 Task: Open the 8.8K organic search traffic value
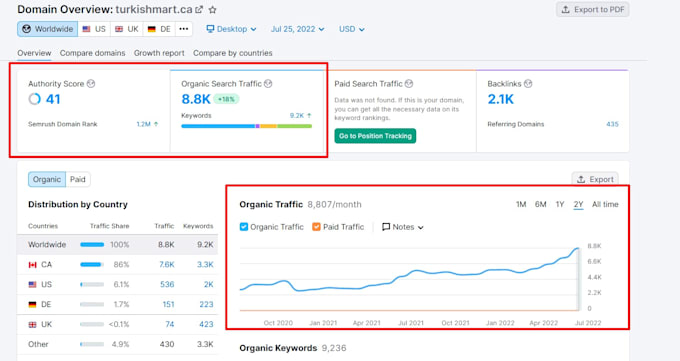(x=196, y=99)
